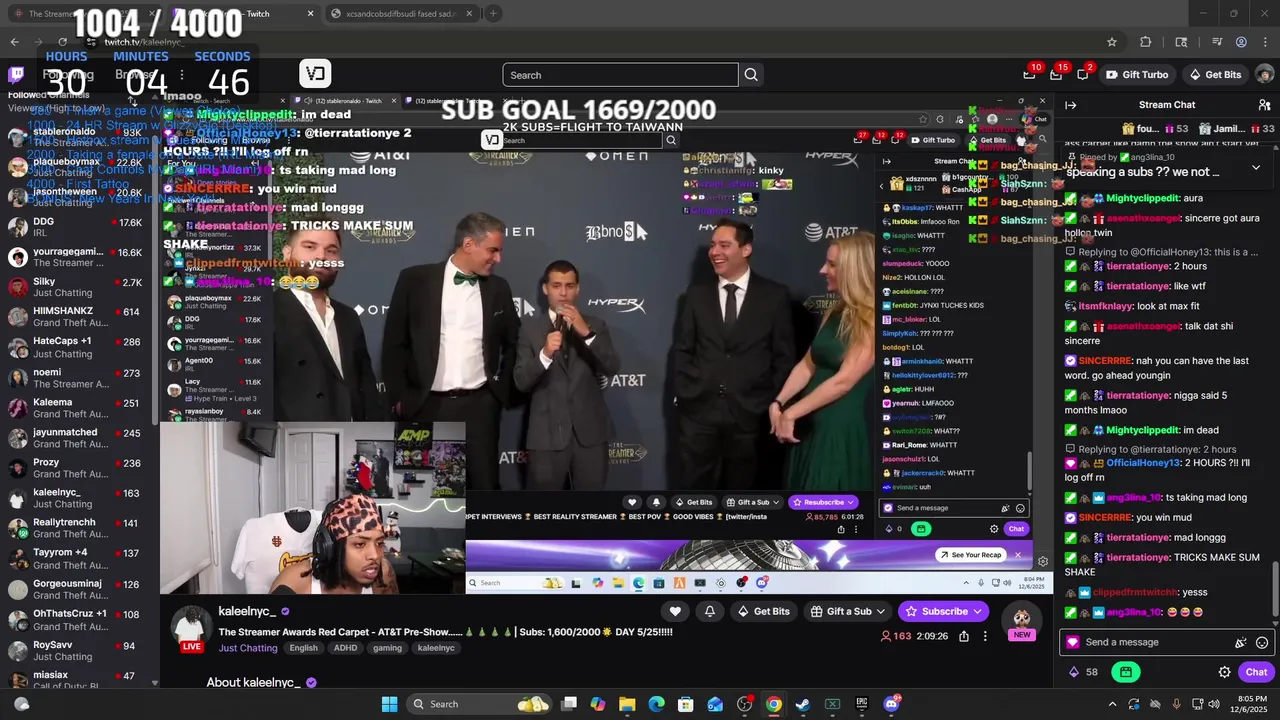Click the top gifter fou... leaderboard entry
1280x720 pixels.
coord(1155,129)
